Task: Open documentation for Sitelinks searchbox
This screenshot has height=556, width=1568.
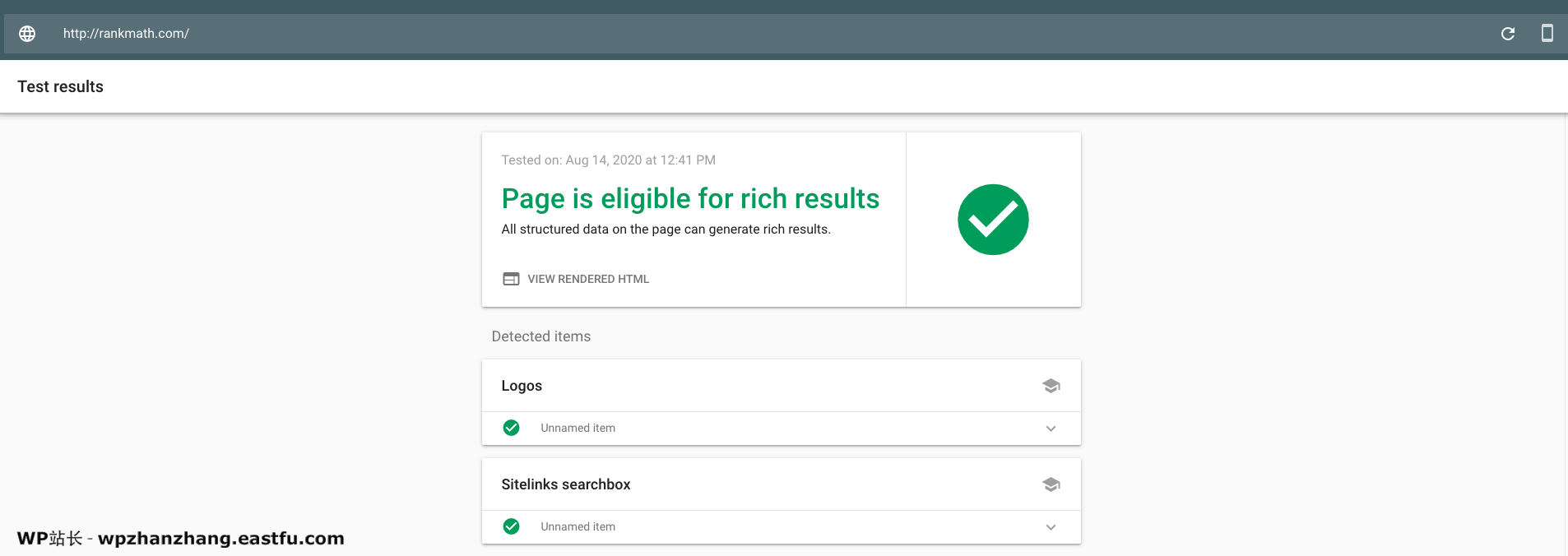Action: (1051, 484)
